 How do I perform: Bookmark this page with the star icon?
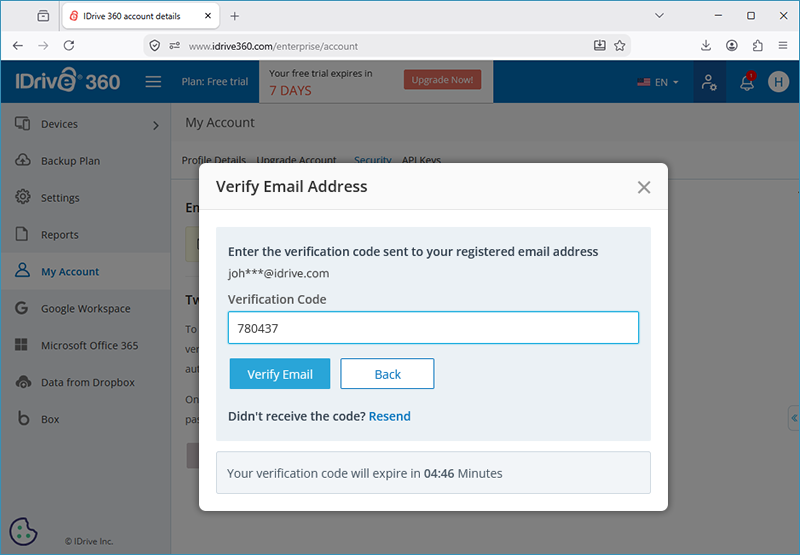[x=619, y=46]
